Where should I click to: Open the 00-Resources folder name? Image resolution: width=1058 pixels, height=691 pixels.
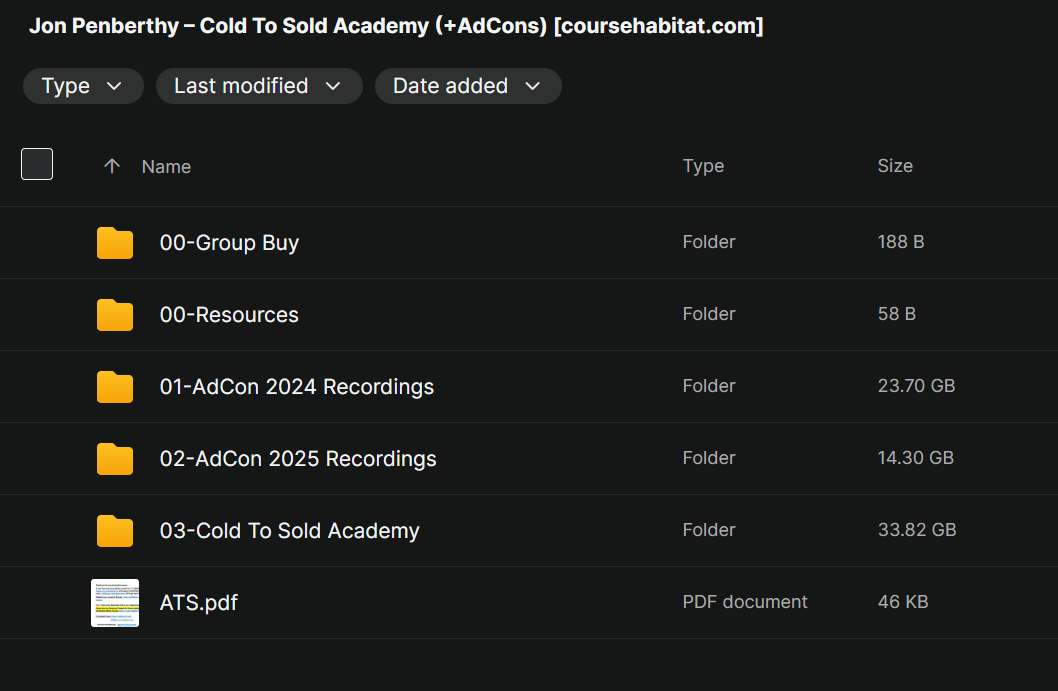pyautogui.click(x=229, y=315)
